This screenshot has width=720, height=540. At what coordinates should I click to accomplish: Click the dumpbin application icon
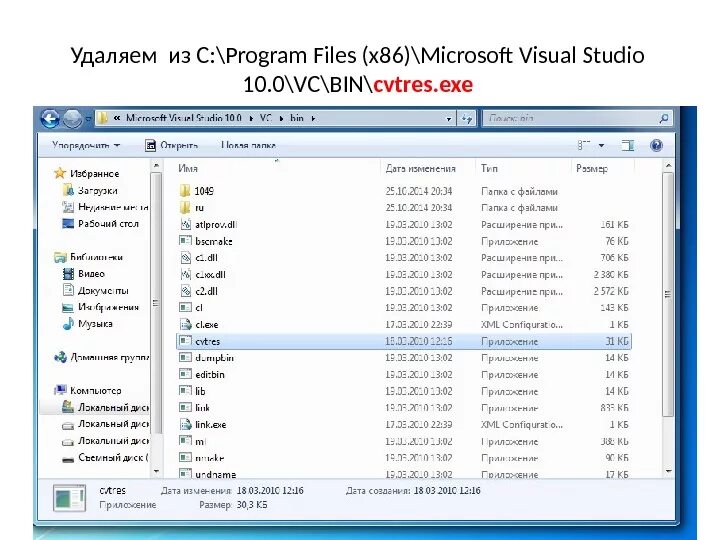pyautogui.click(x=185, y=358)
